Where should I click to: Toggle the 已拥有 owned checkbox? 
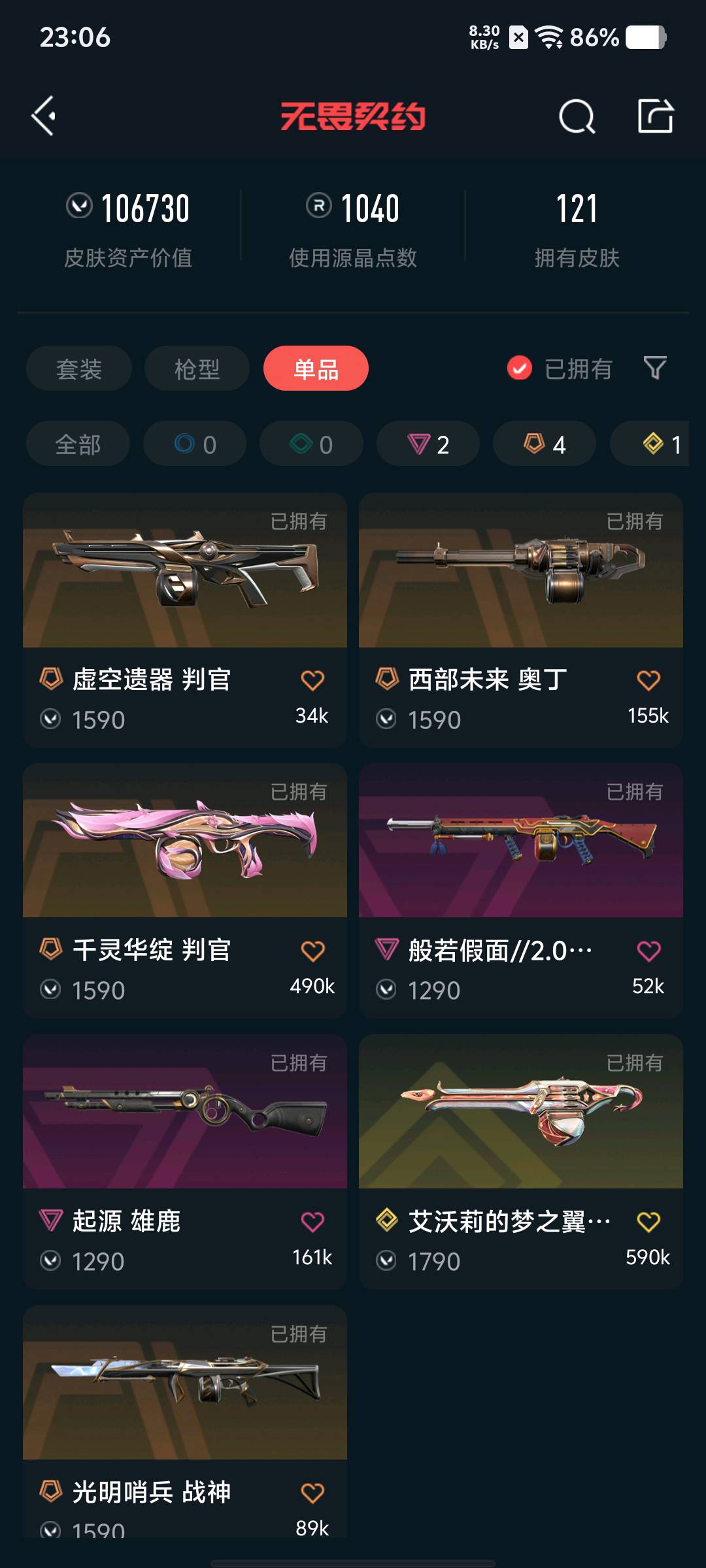click(x=520, y=368)
